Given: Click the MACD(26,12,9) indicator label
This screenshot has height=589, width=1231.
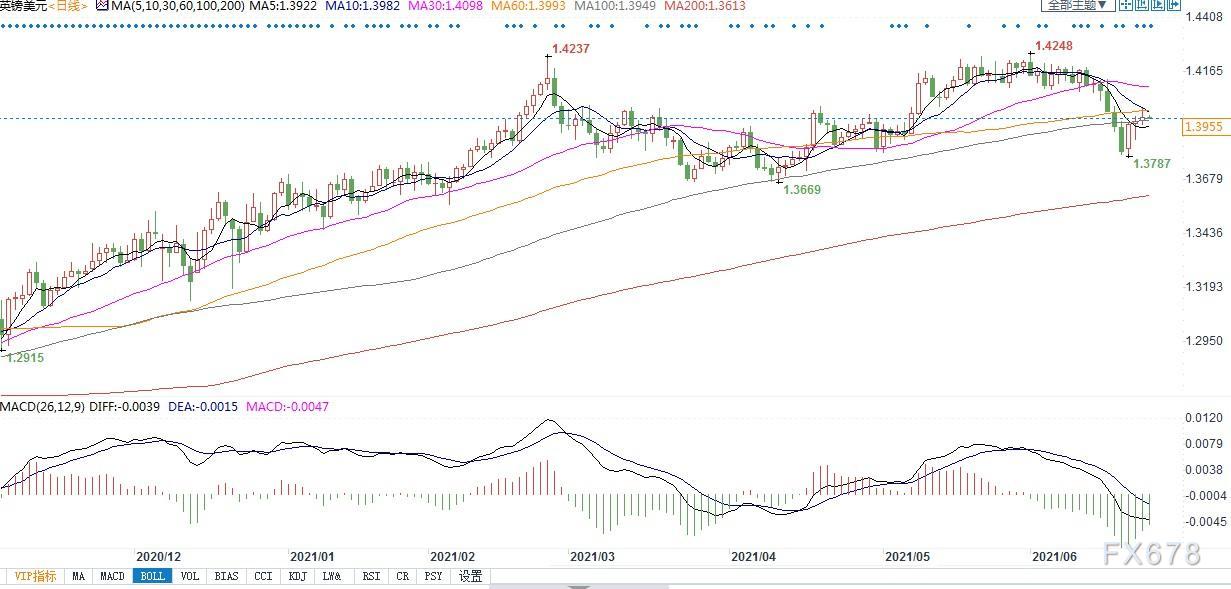Looking at the screenshot, I should click(x=43, y=407).
